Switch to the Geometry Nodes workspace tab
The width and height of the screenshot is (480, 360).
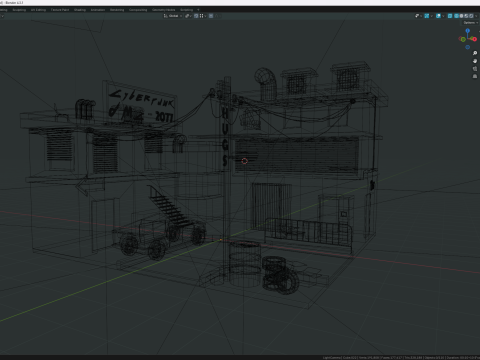pyautogui.click(x=163, y=10)
